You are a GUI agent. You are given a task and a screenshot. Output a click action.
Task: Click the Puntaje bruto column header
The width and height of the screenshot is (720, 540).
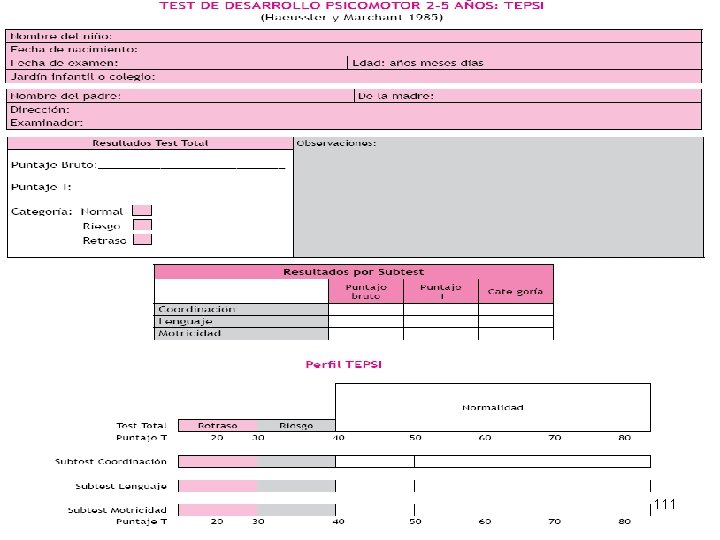(x=366, y=291)
